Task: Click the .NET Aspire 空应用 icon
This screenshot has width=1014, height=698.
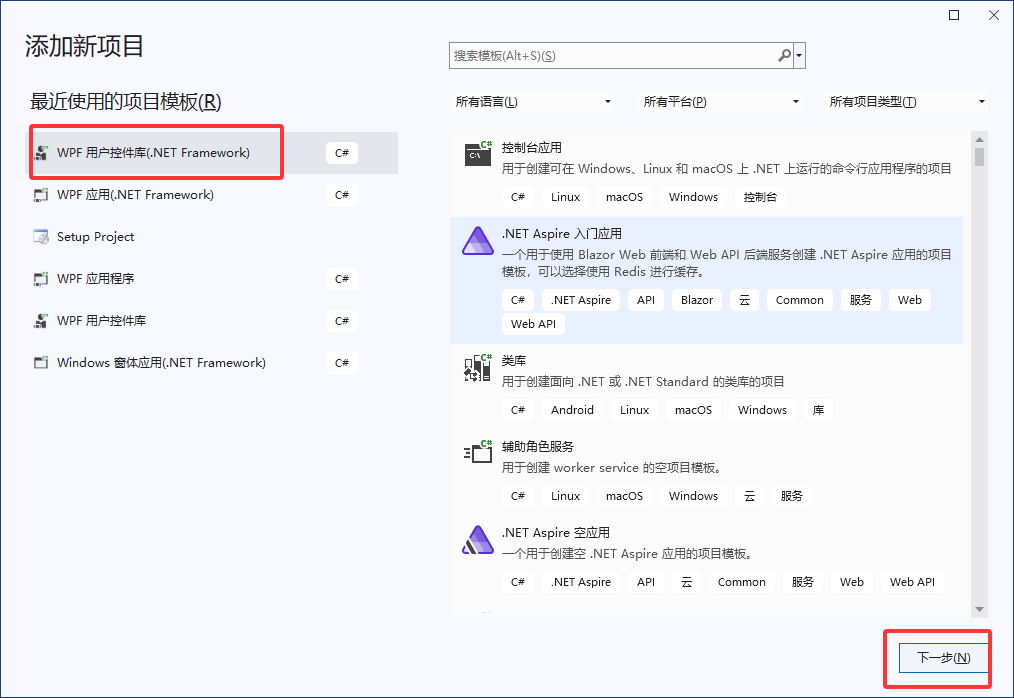Action: click(477, 539)
